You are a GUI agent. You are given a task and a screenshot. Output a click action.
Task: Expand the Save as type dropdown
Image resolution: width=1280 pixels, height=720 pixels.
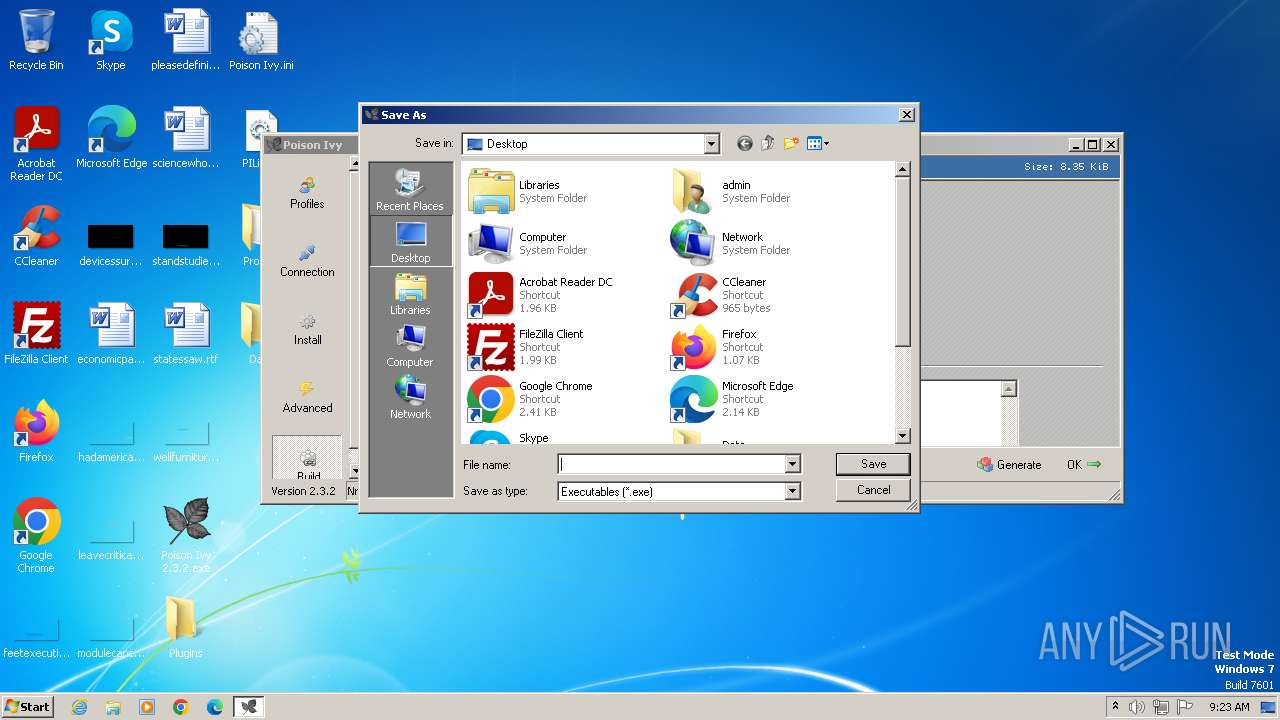pyautogui.click(x=792, y=491)
